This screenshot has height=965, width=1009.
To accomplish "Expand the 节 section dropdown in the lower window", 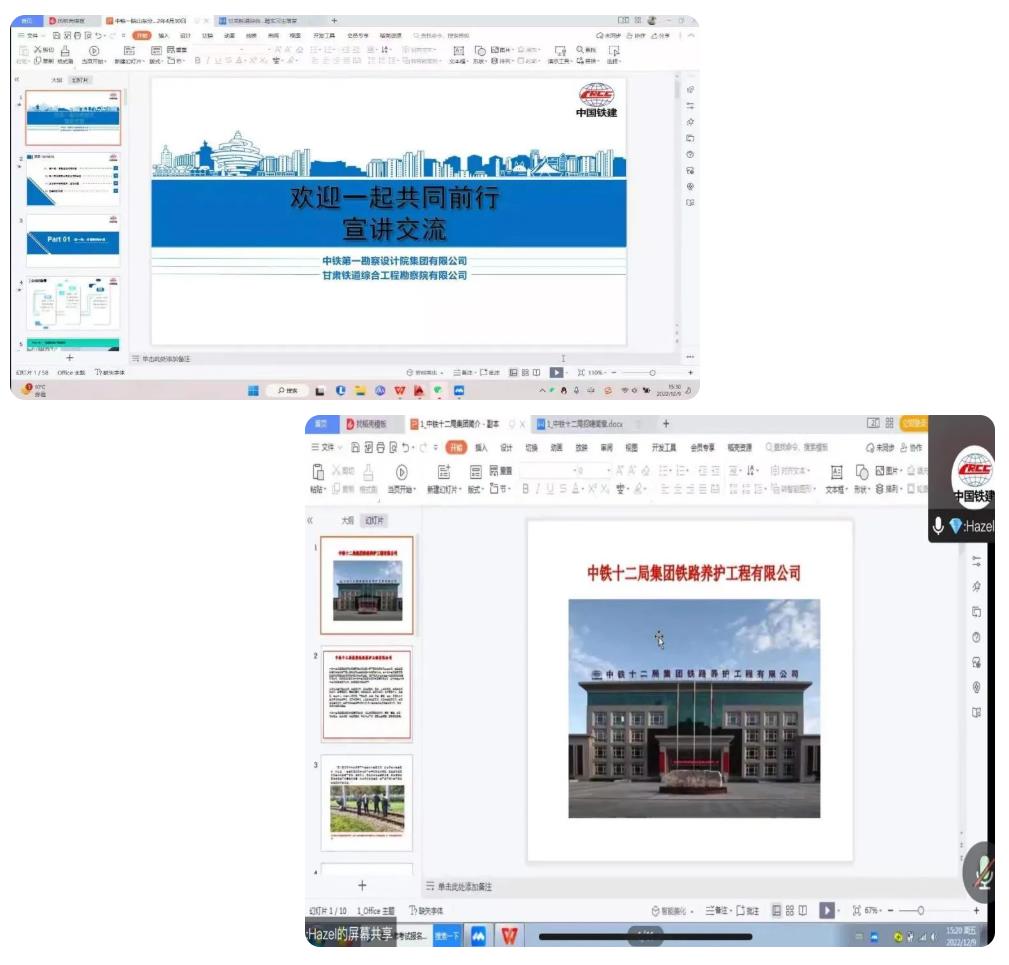I will click(x=499, y=489).
